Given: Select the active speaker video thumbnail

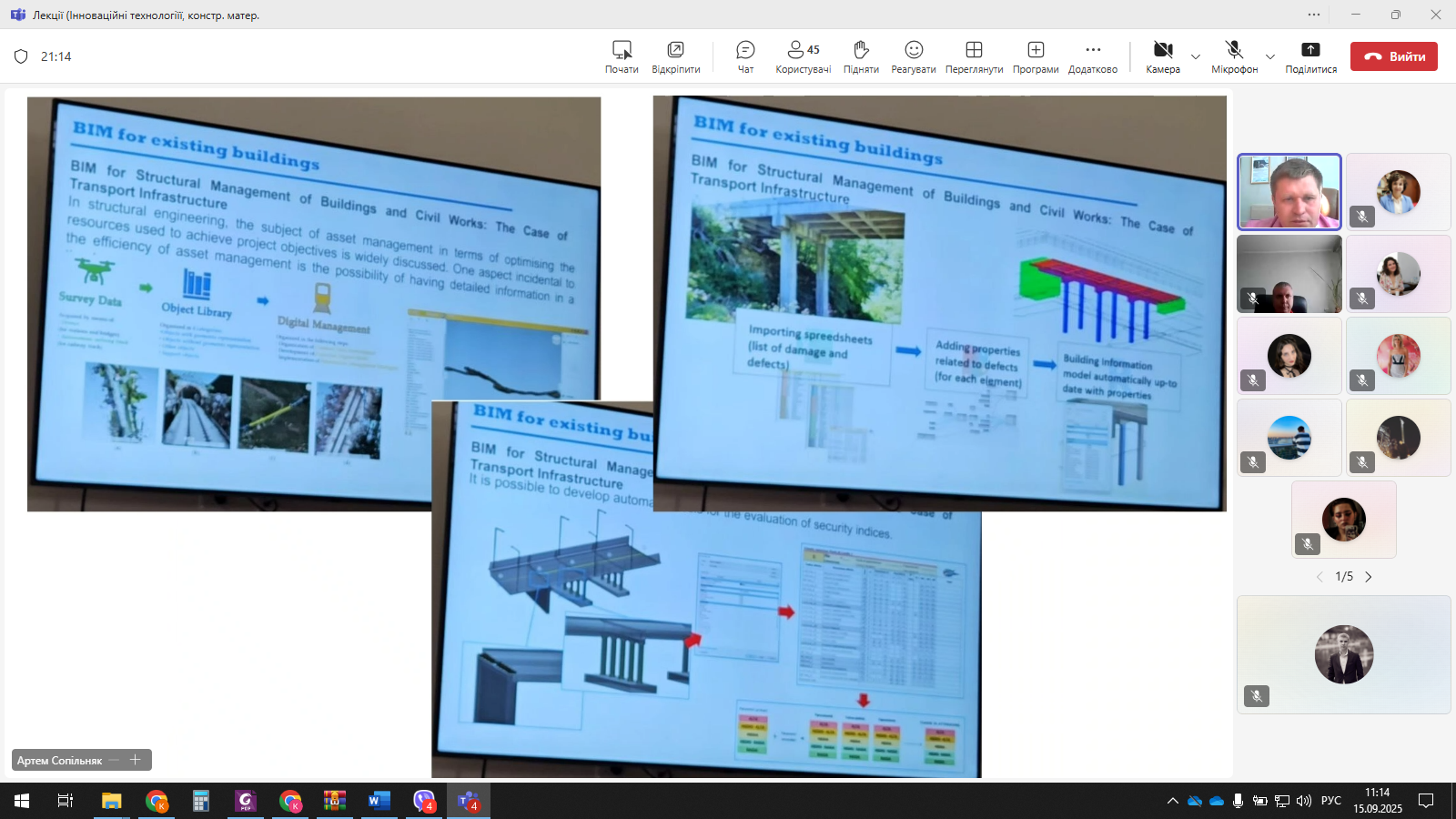Looking at the screenshot, I should coord(1289,192).
